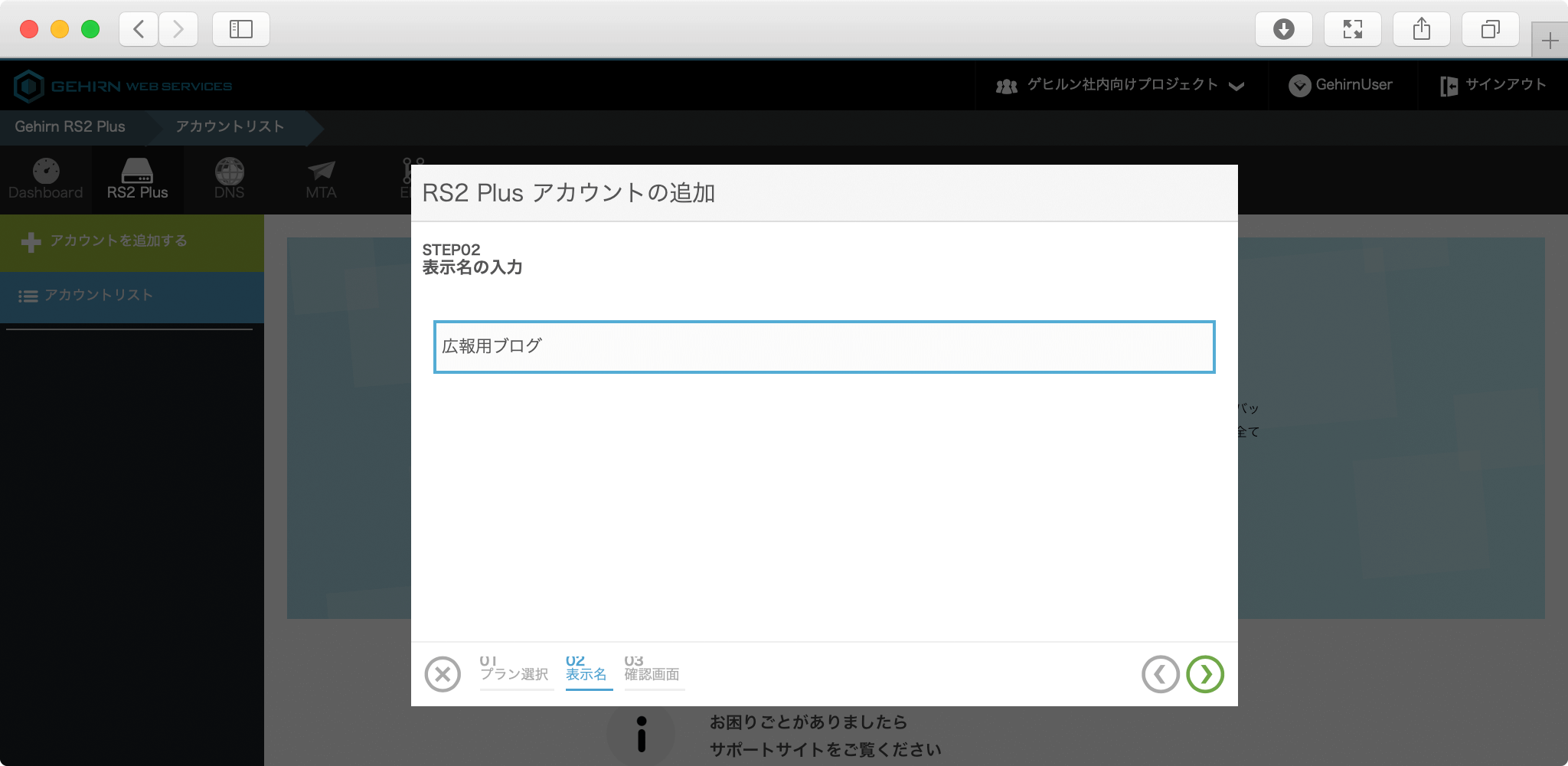Click the Gehirn Web Services logo
This screenshot has height=766, width=1568.
click(122, 86)
